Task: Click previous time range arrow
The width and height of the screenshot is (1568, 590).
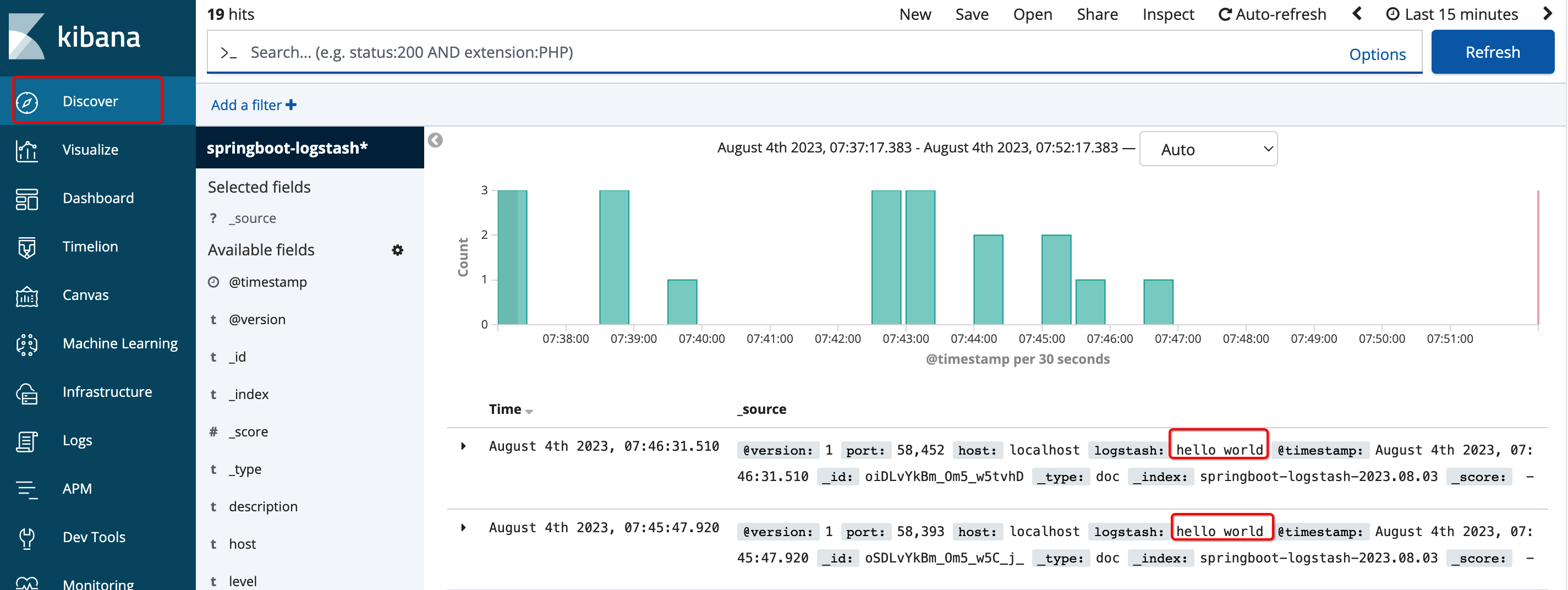Action: pyautogui.click(x=1357, y=14)
